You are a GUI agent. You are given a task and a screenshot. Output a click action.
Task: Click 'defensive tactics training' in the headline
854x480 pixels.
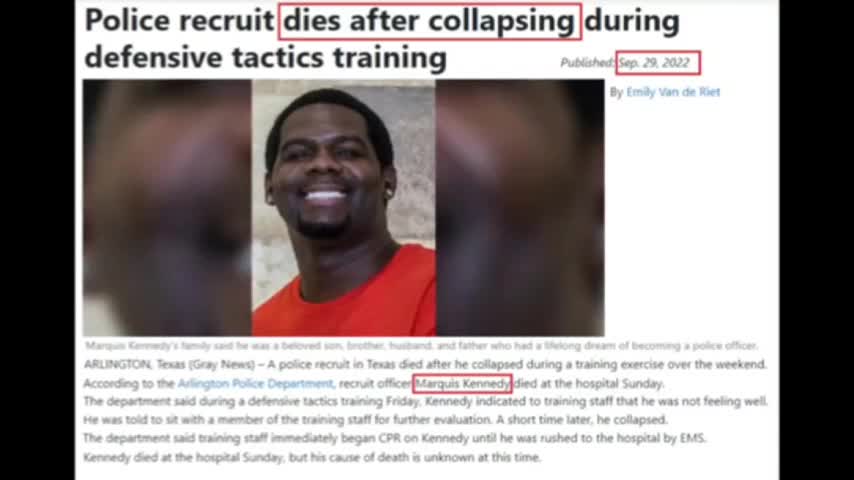click(266, 57)
